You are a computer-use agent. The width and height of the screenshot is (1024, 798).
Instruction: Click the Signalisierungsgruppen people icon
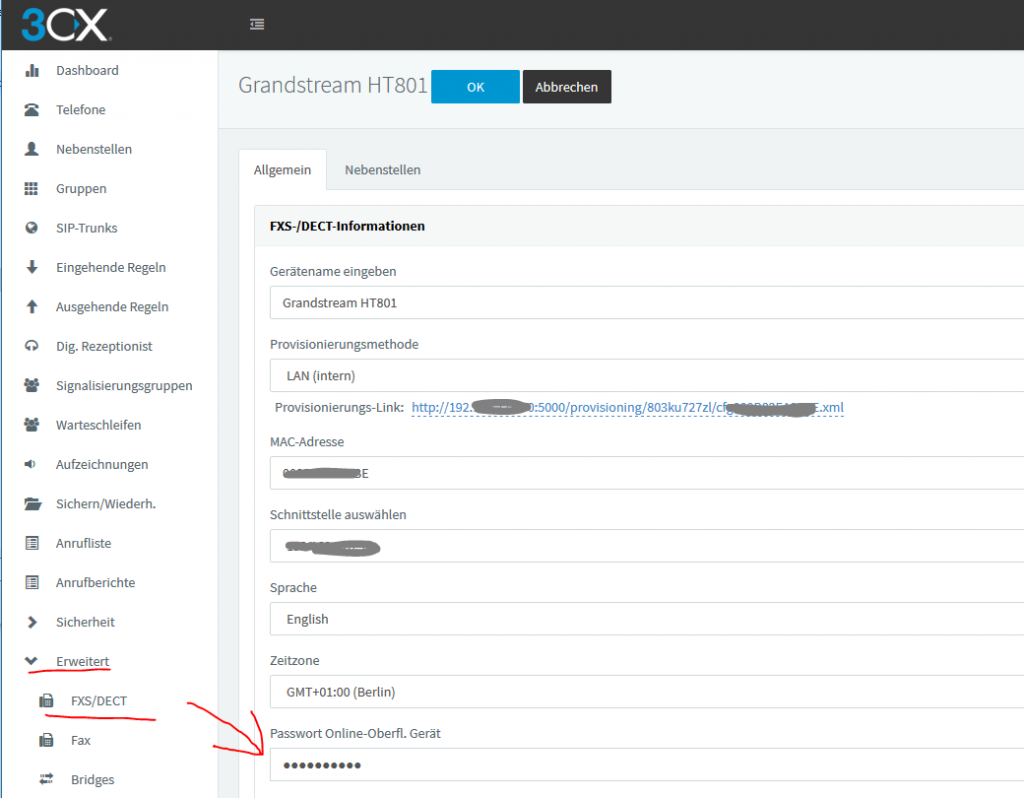[31, 385]
